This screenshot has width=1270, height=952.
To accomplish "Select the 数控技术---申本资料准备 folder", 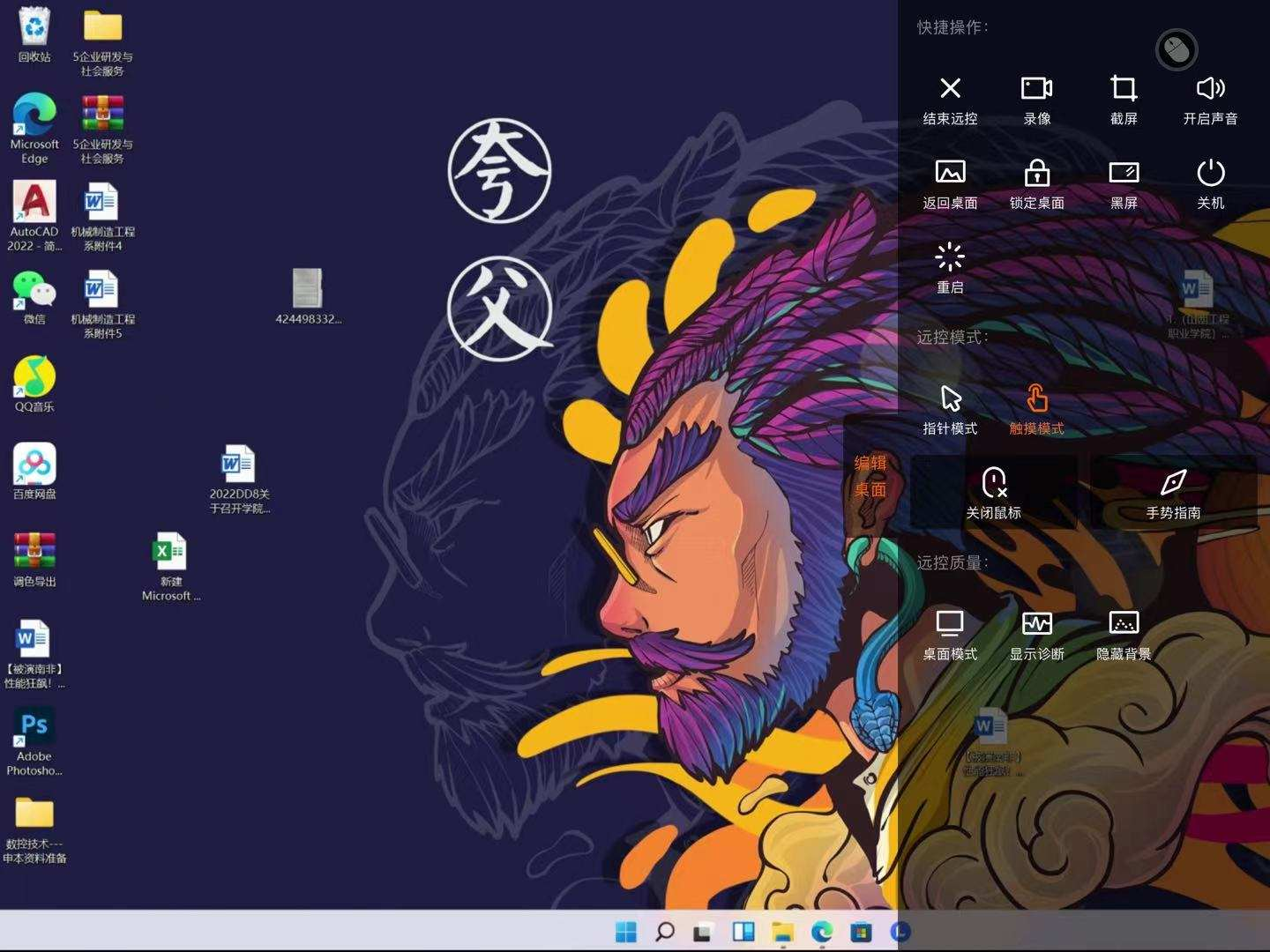I will pyautogui.click(x=34, y=829).
